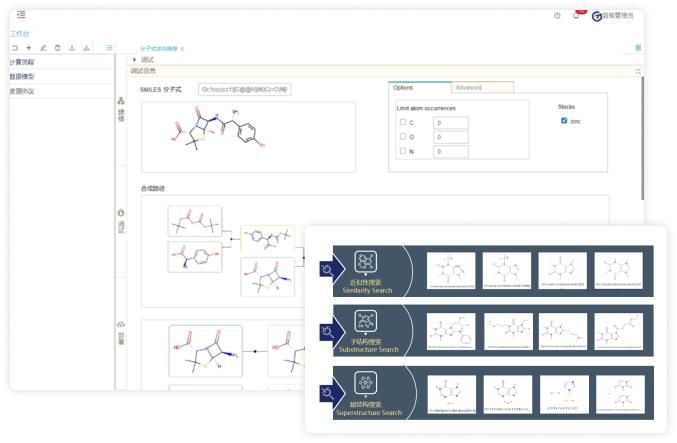Image resolution: width=677 pixels, height=443 pixels.
Task: Enable the O atom limit checkbox
Action: coord(403,136)
